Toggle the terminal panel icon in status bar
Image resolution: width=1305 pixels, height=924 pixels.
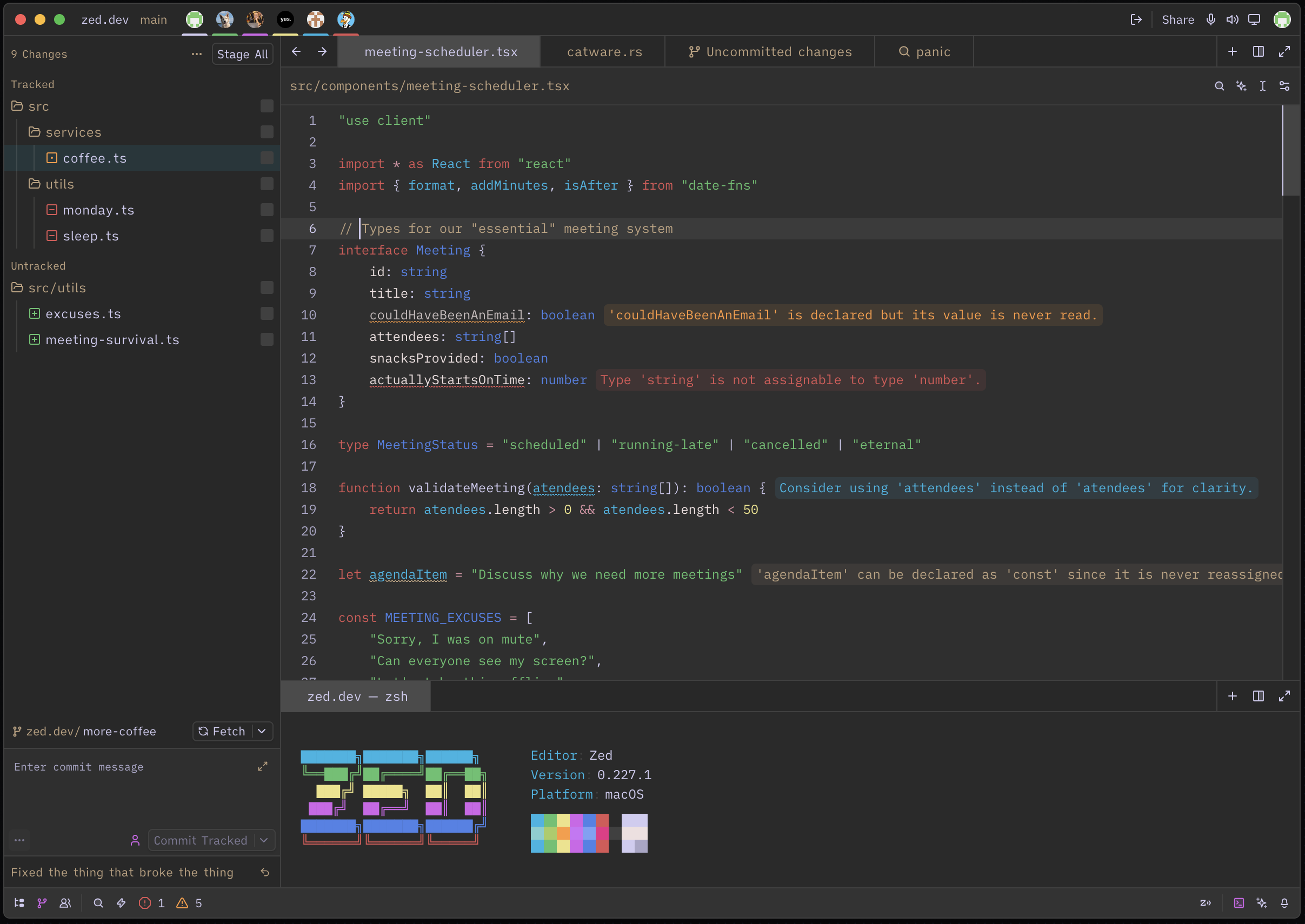click(1239, 903)
